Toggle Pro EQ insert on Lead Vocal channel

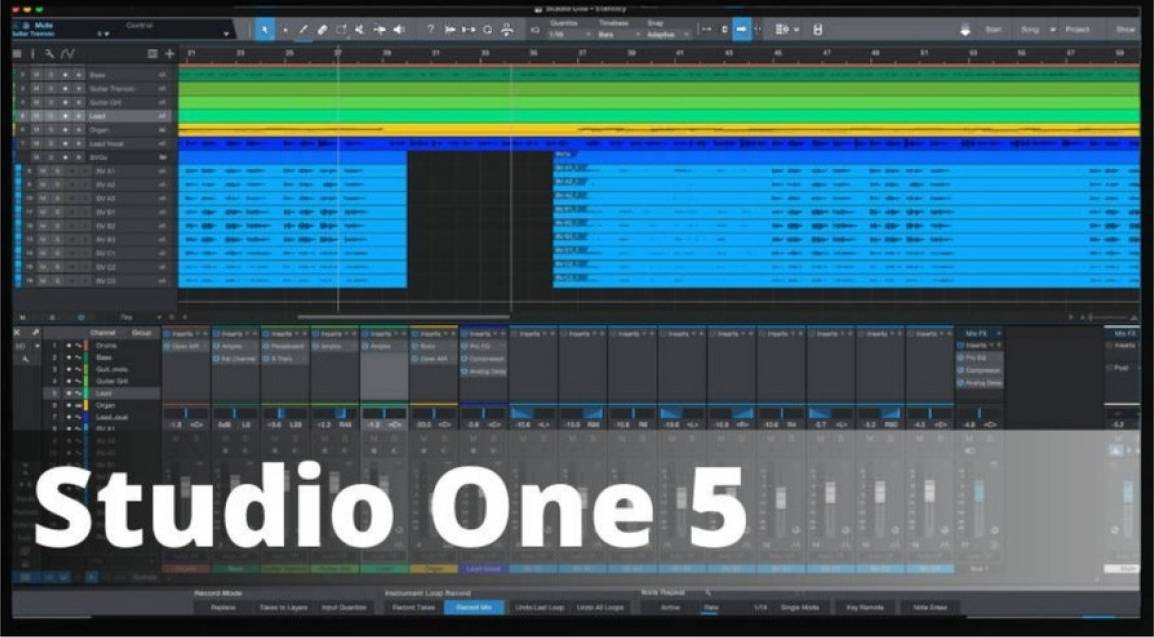[464, 346]
